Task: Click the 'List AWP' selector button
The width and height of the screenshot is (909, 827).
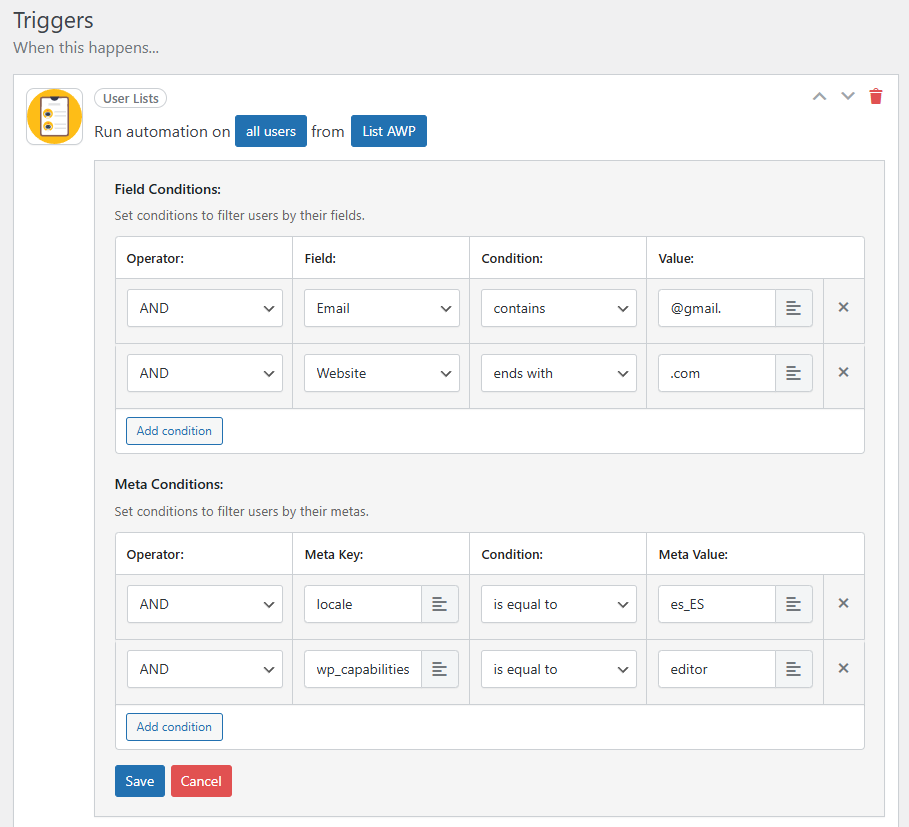Action: pyautogui.click(x=389, y=132)
